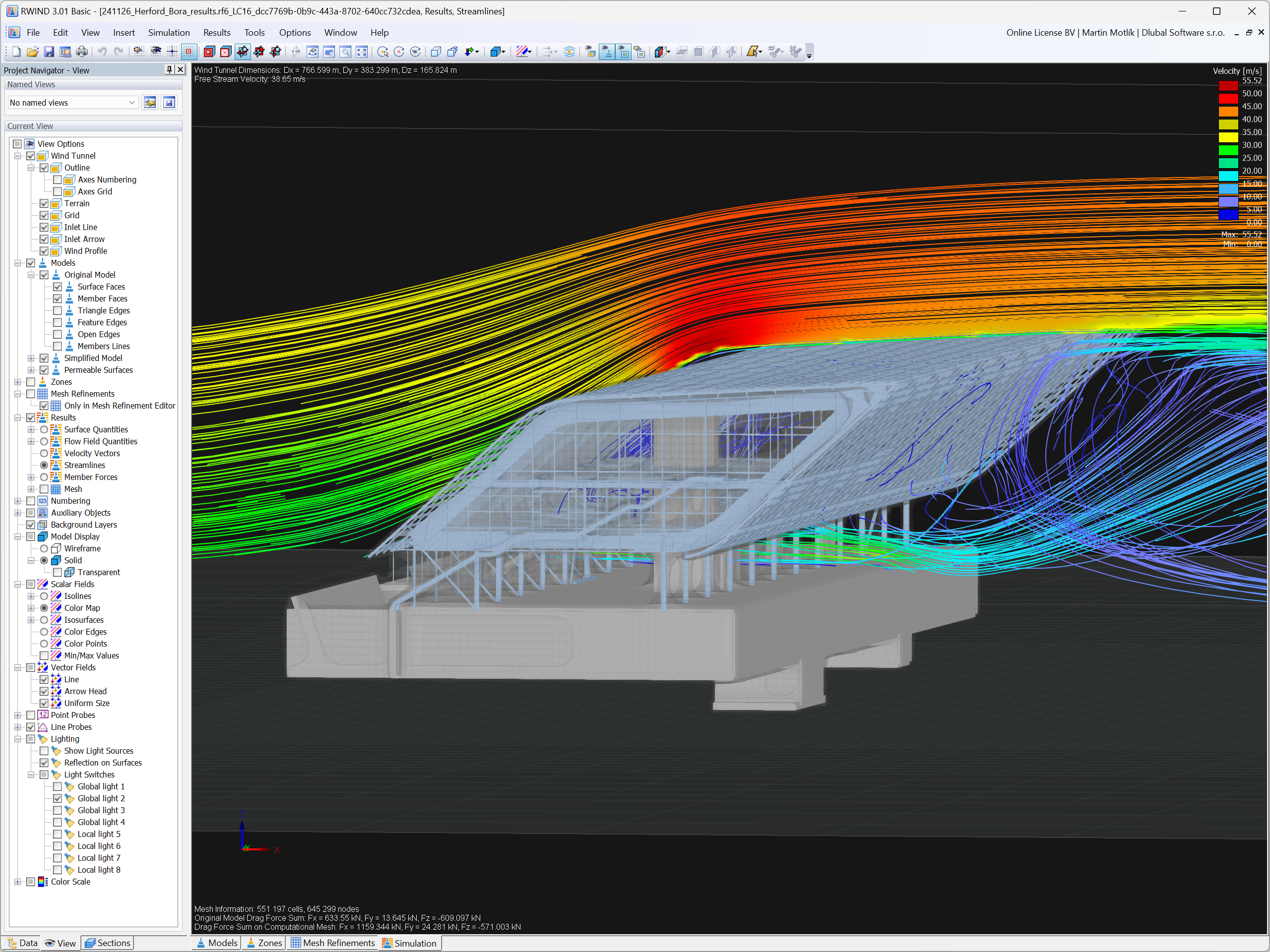Click the Isosurfaces display icon
The image size is (1270, 952).
click(56, 620)
